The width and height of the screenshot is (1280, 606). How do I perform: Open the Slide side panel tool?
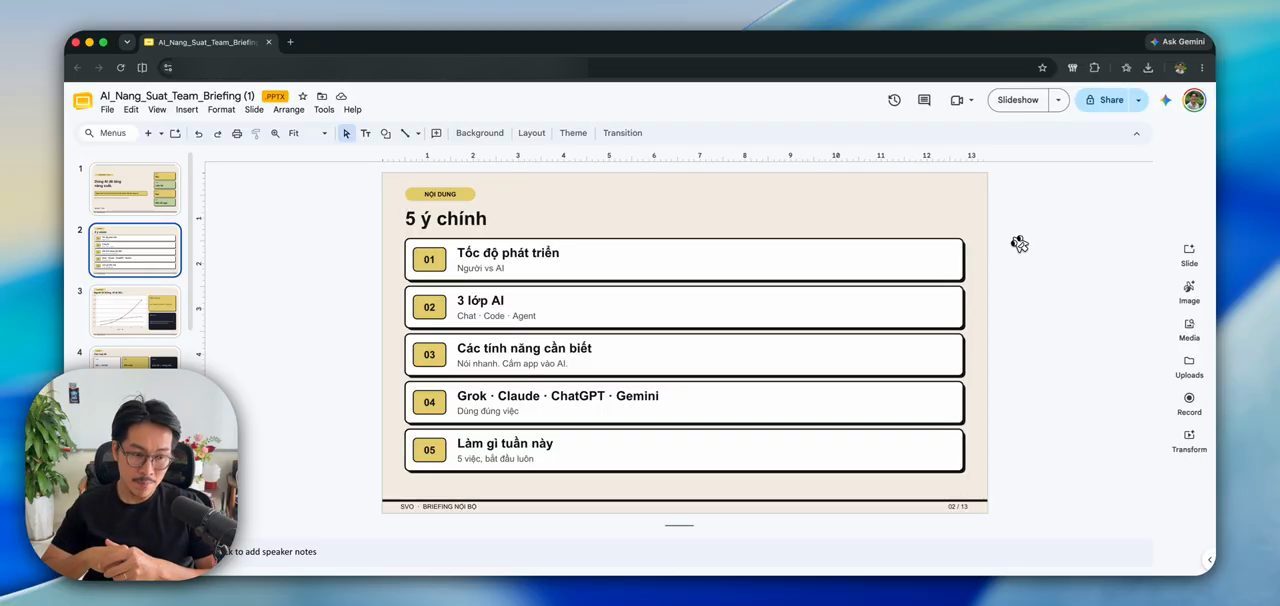coord(1189,255)
